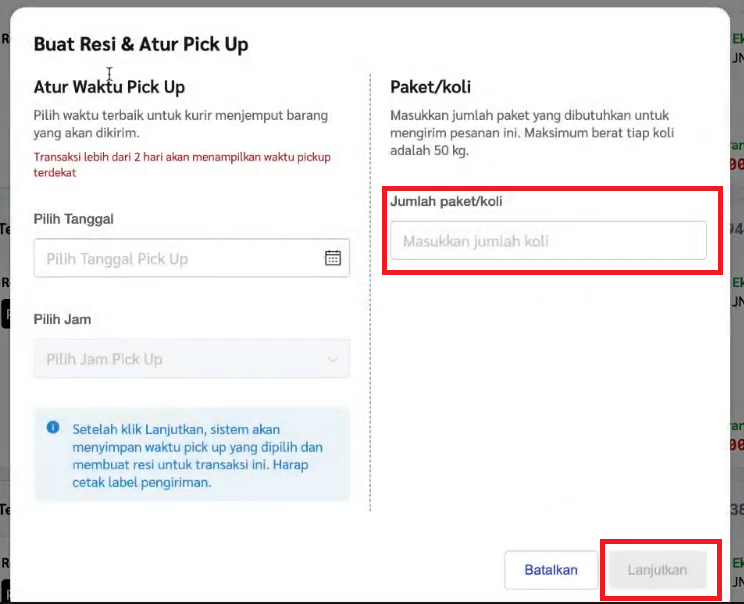
Task: Click the blue info icon in notice box
Action: point(53,427)
